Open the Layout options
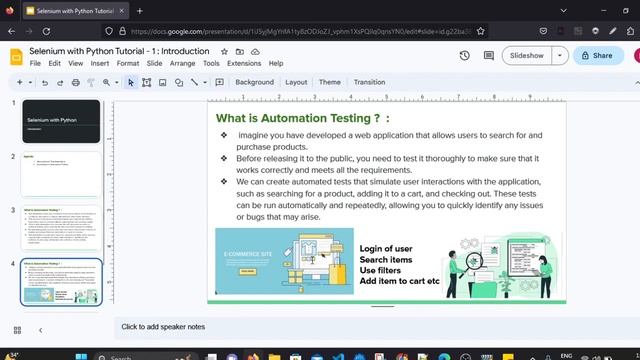 (296, 82)
